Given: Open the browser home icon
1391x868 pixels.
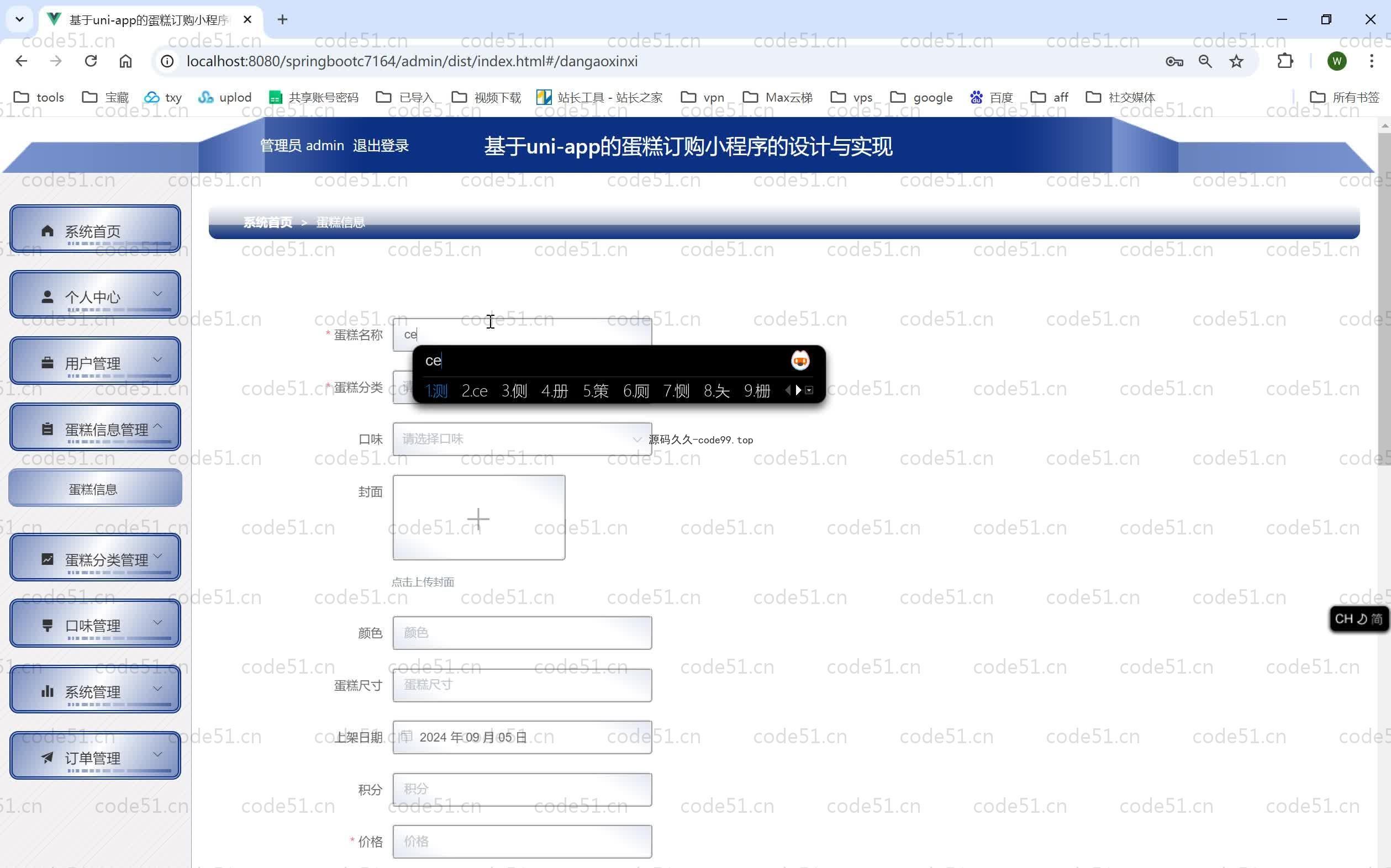Looking at the screenshot, I should [125, 61].
